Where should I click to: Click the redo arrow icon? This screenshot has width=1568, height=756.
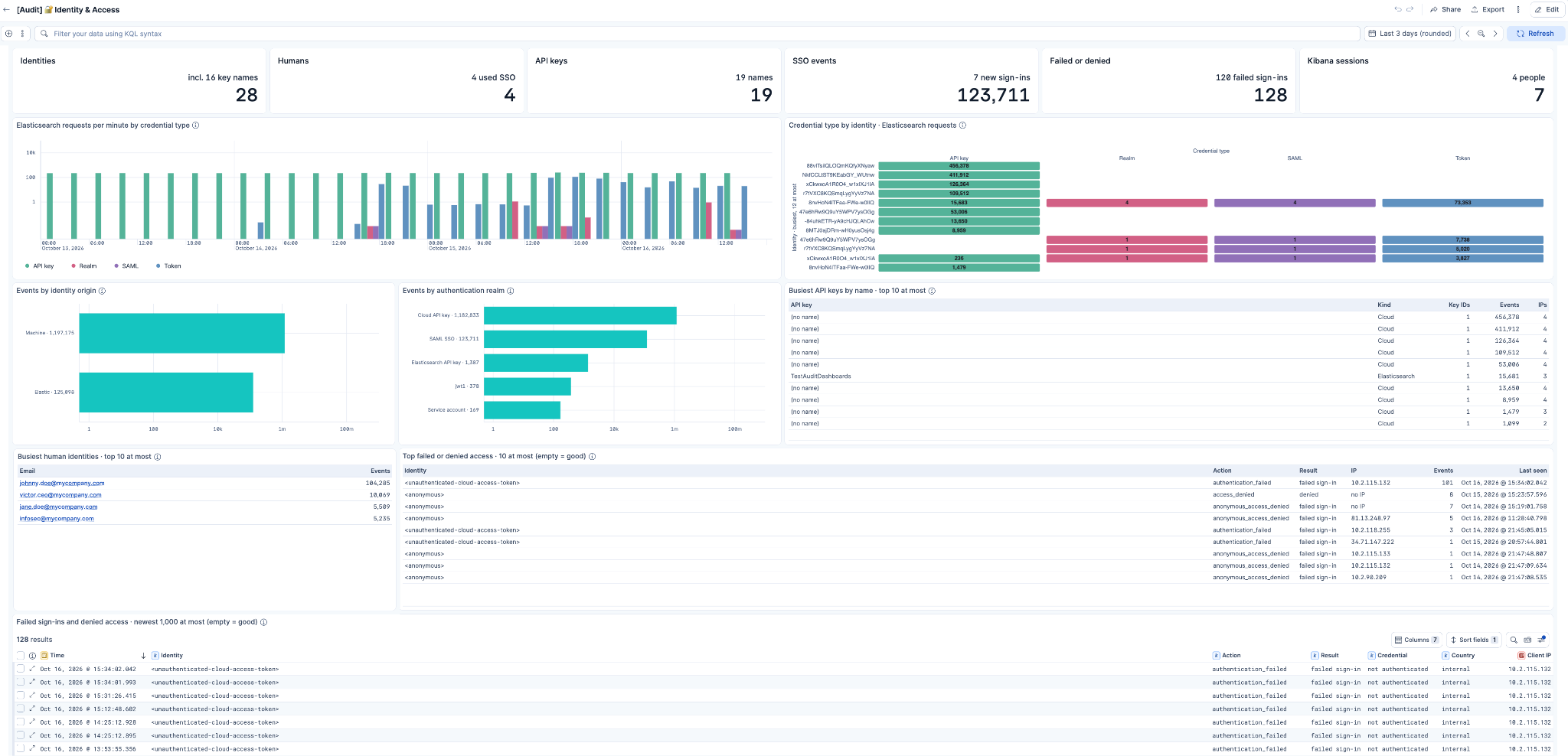click(x=1410, y=10)
